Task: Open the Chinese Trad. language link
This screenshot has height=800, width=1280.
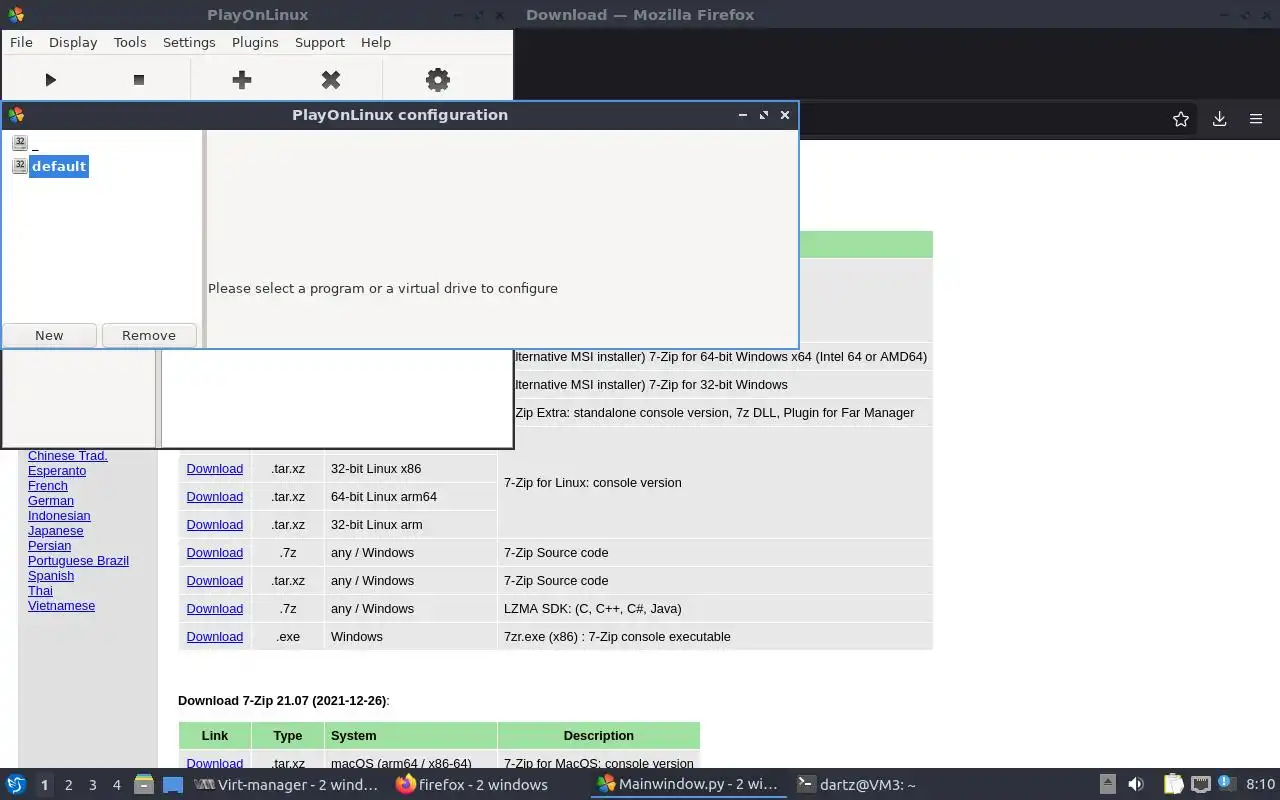Action: (x=68, y=455)
